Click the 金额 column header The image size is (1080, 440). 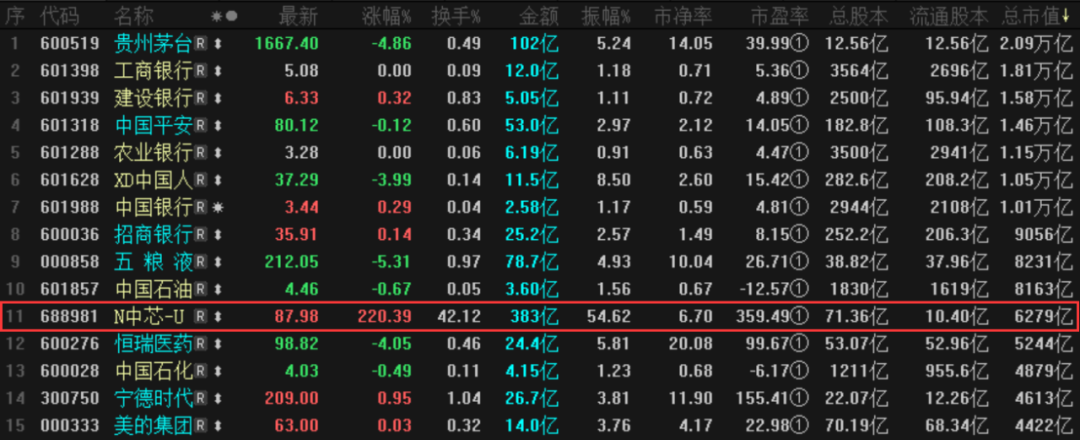point(538,16)
